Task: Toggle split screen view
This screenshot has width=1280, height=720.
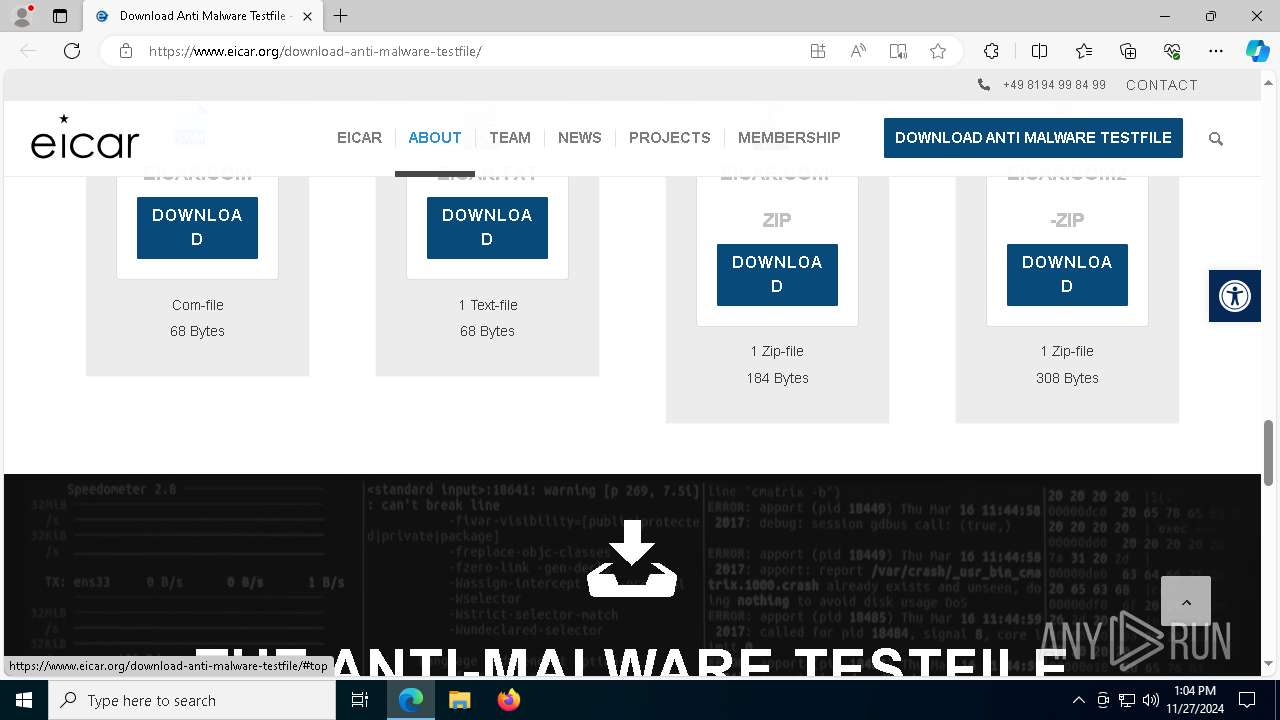Action: click(1039, 51)
